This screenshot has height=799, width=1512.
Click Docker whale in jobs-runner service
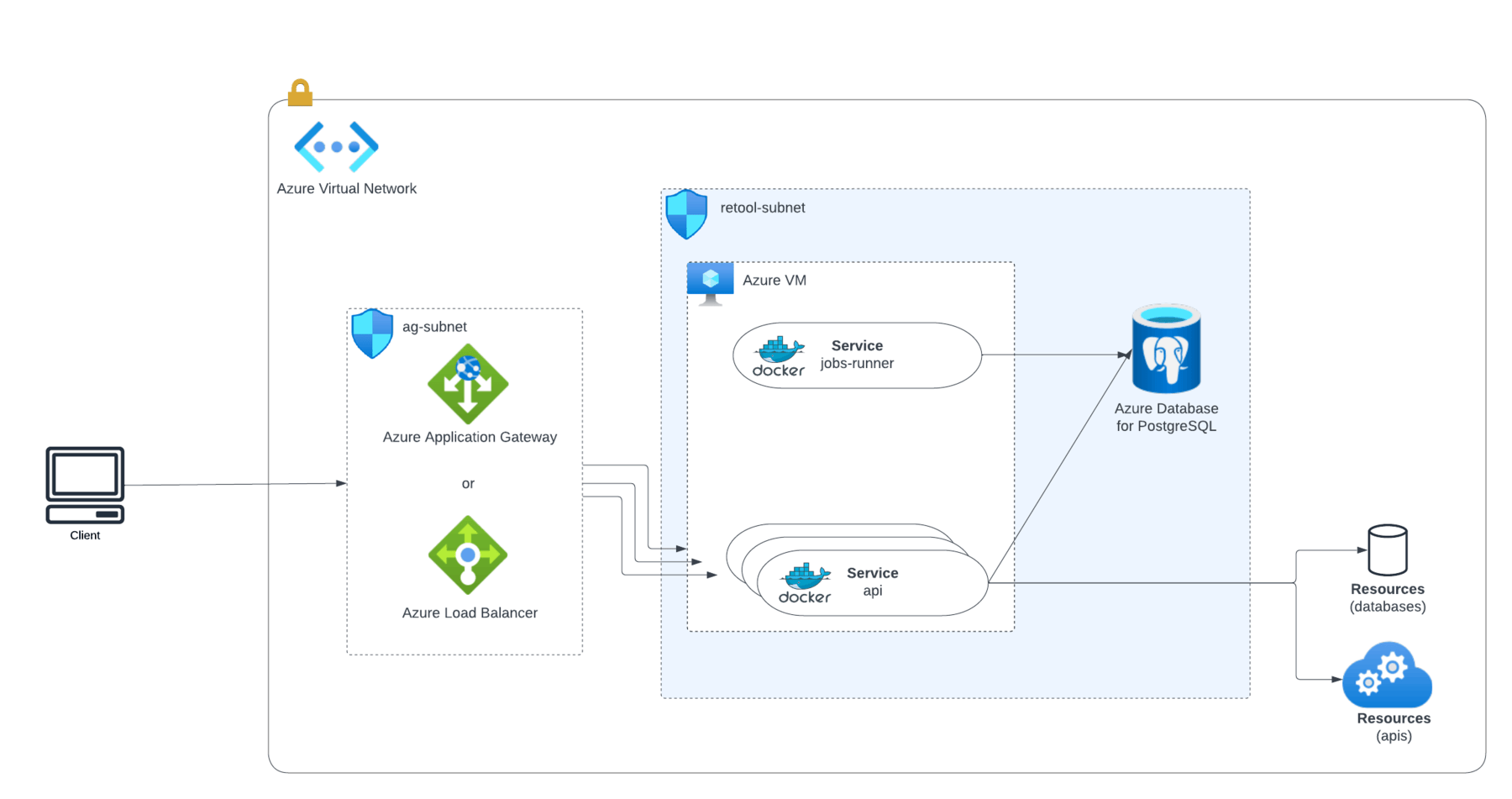[x=779, y=356]
